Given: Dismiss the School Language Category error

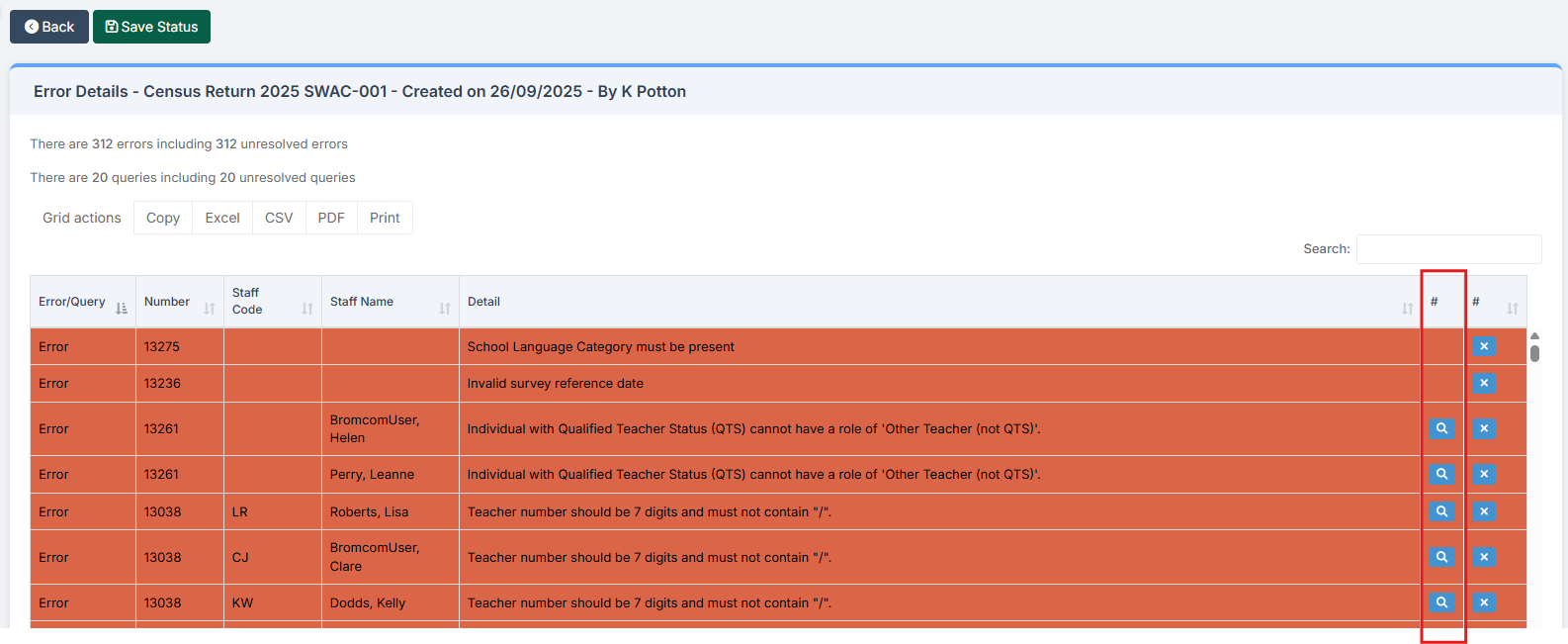Looking at the screenshot, I should coord(1483,346).
